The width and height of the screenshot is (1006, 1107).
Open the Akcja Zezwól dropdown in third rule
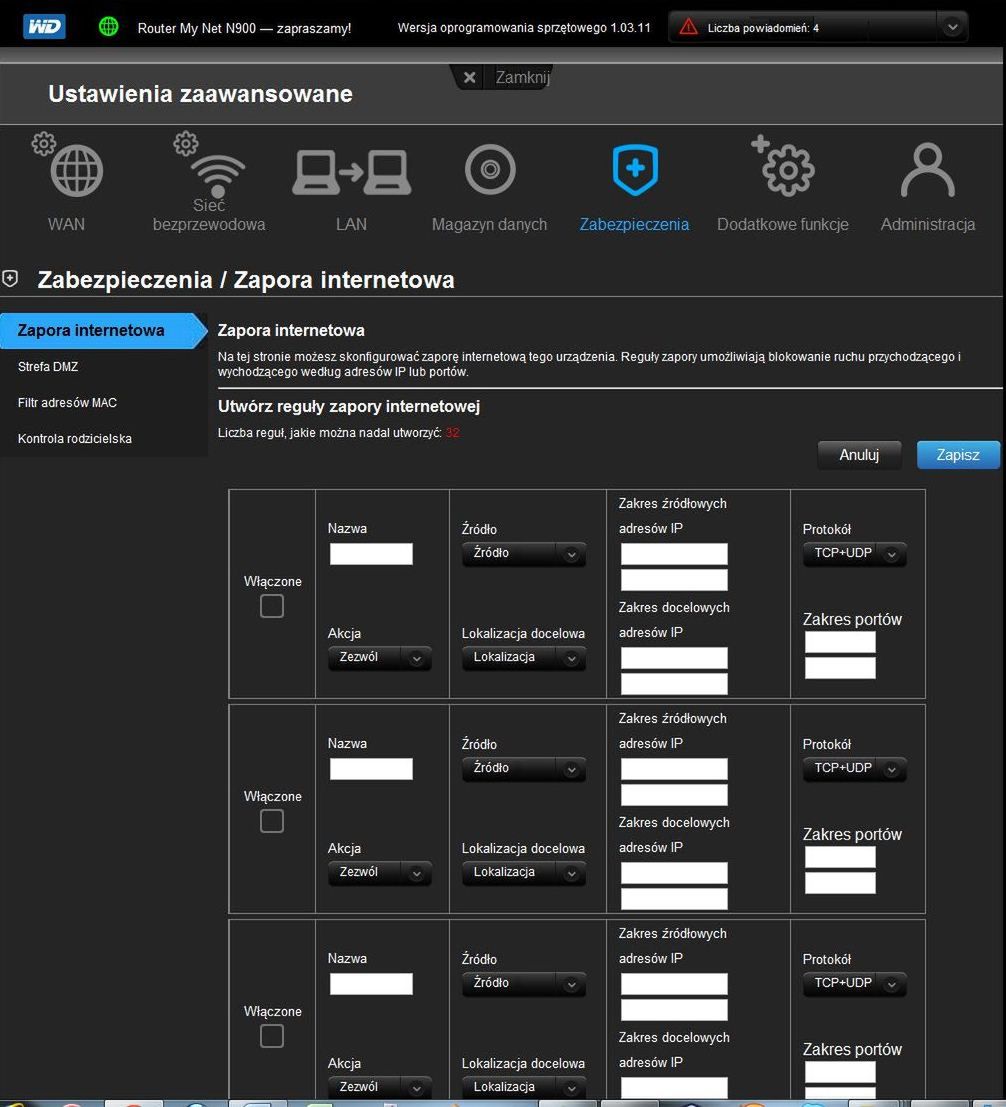[x=380, y=1087]
